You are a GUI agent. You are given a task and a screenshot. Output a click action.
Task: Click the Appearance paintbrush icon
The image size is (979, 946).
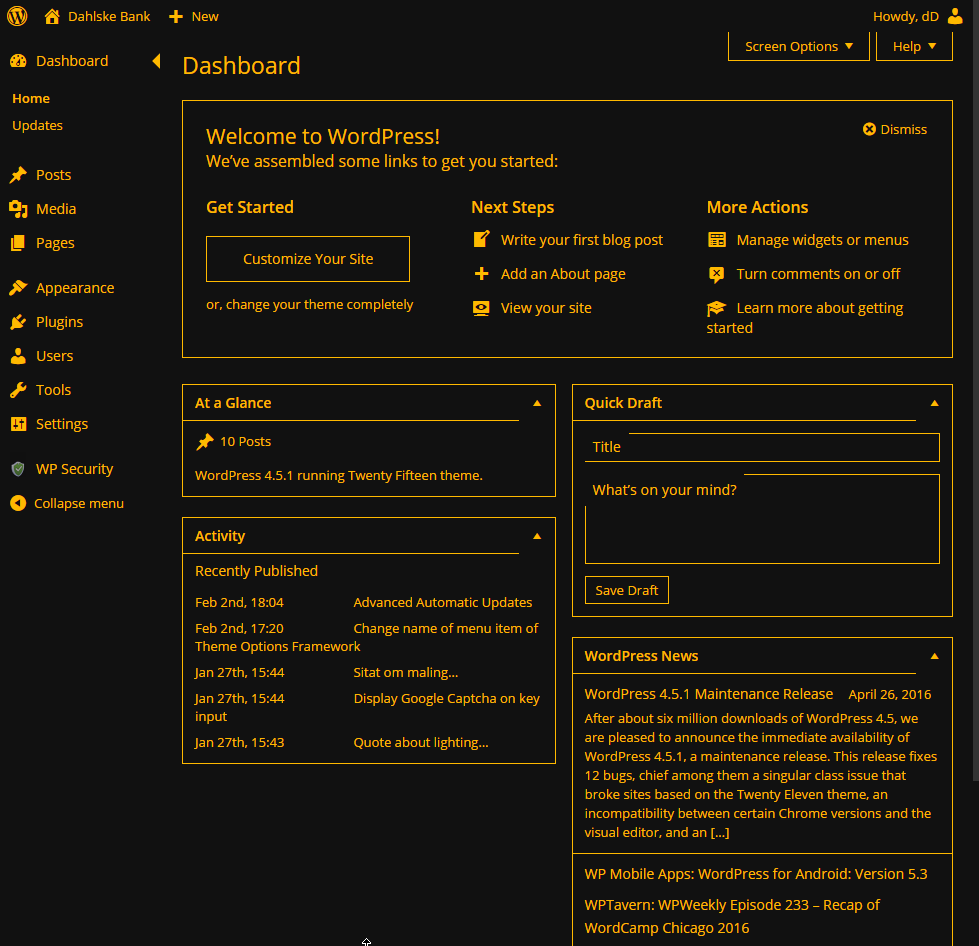pyautogui.click(x=18, y=288)
